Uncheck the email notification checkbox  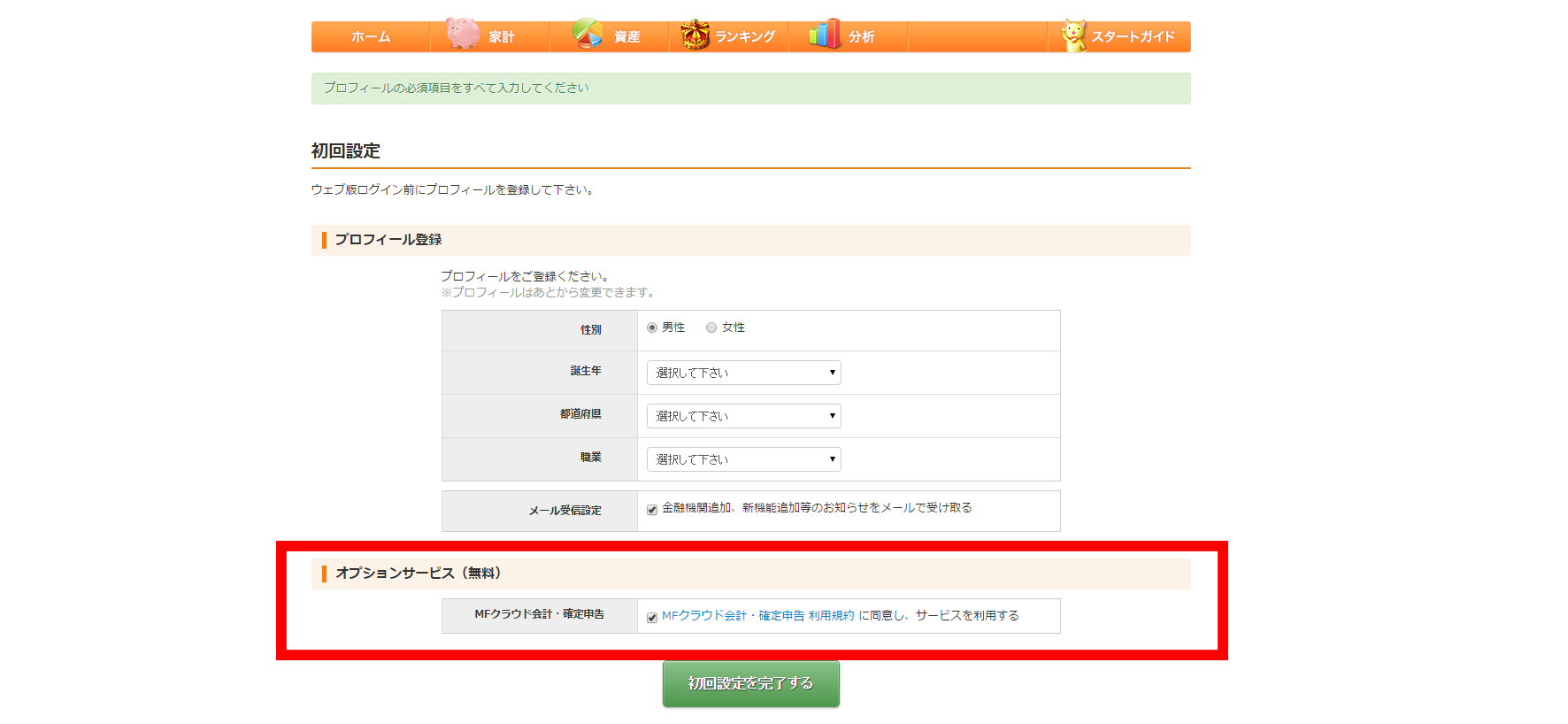point(652,510)
